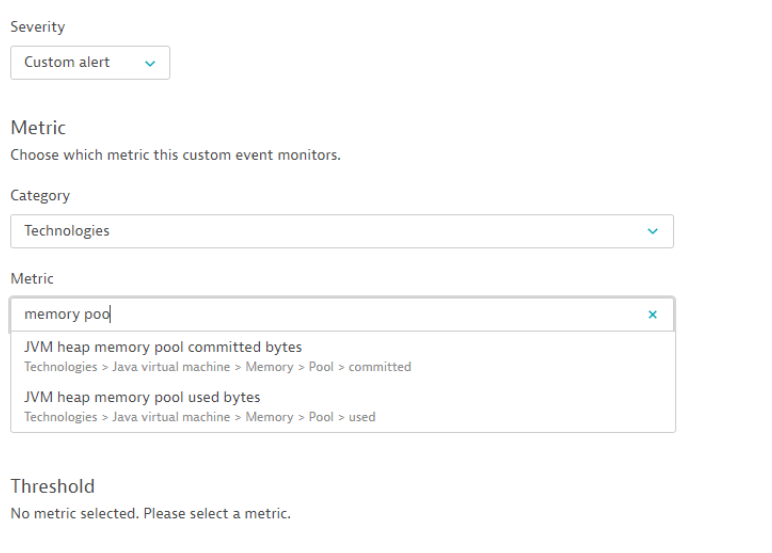The image size is (772, 553).
Task: Click the 'Metric' section heading
Action: [x=38, y=128]
